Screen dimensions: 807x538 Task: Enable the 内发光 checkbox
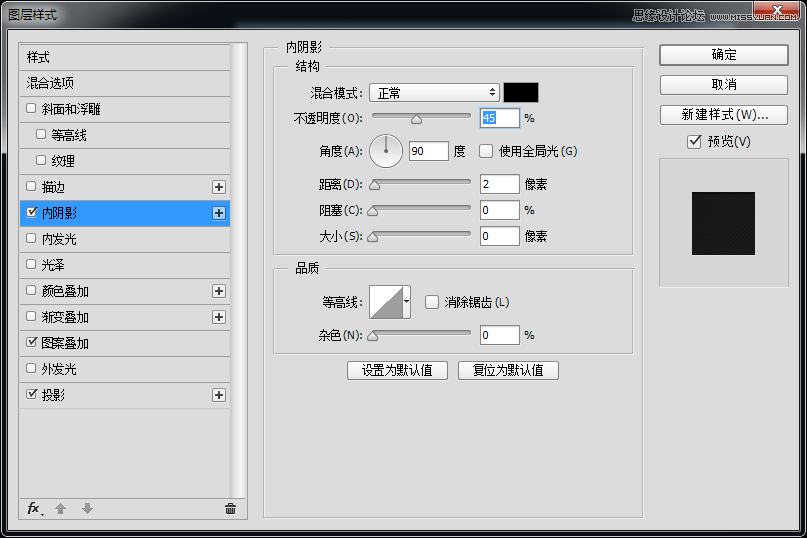point(31,238)
